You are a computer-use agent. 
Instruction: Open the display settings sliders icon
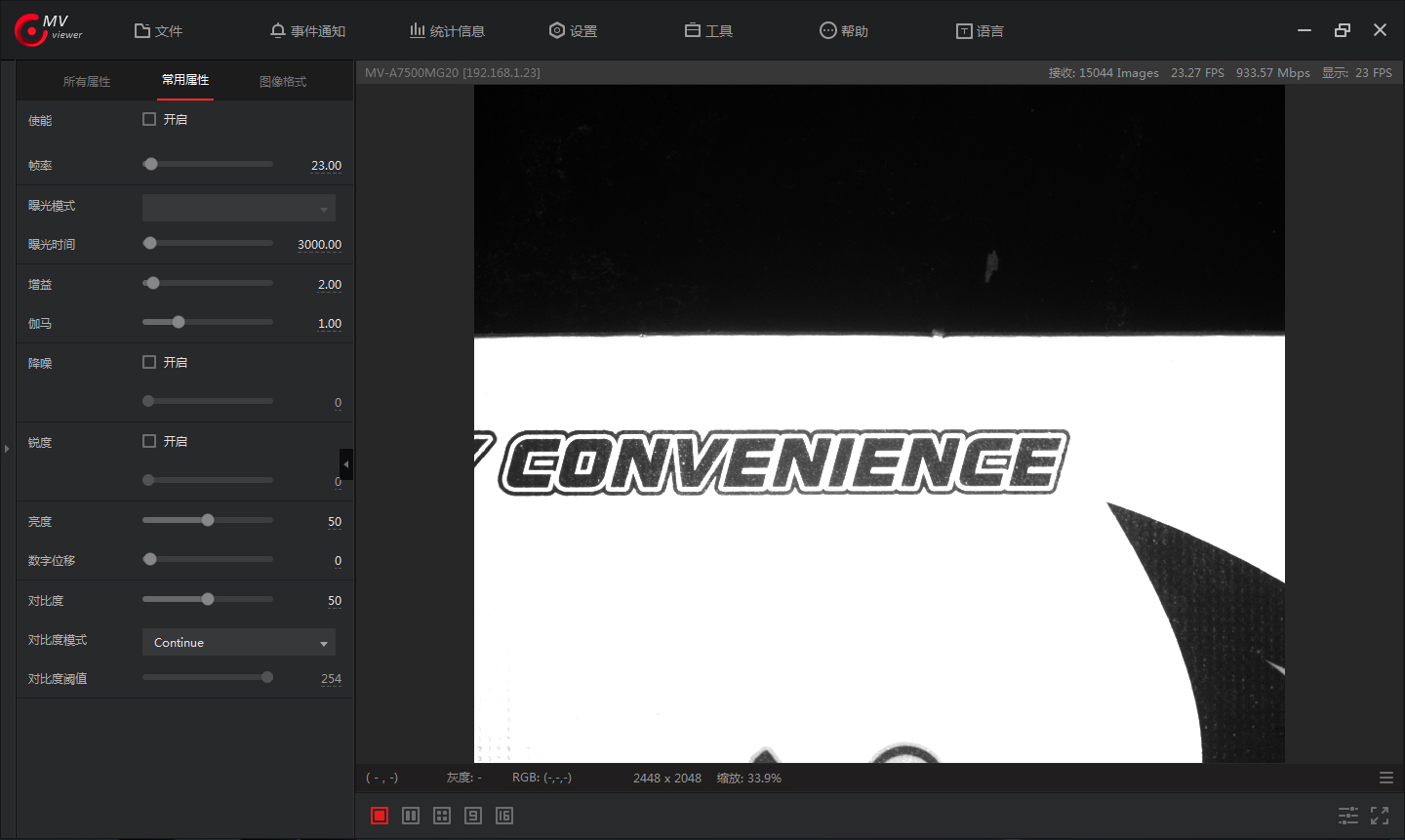click(1348, 816)
